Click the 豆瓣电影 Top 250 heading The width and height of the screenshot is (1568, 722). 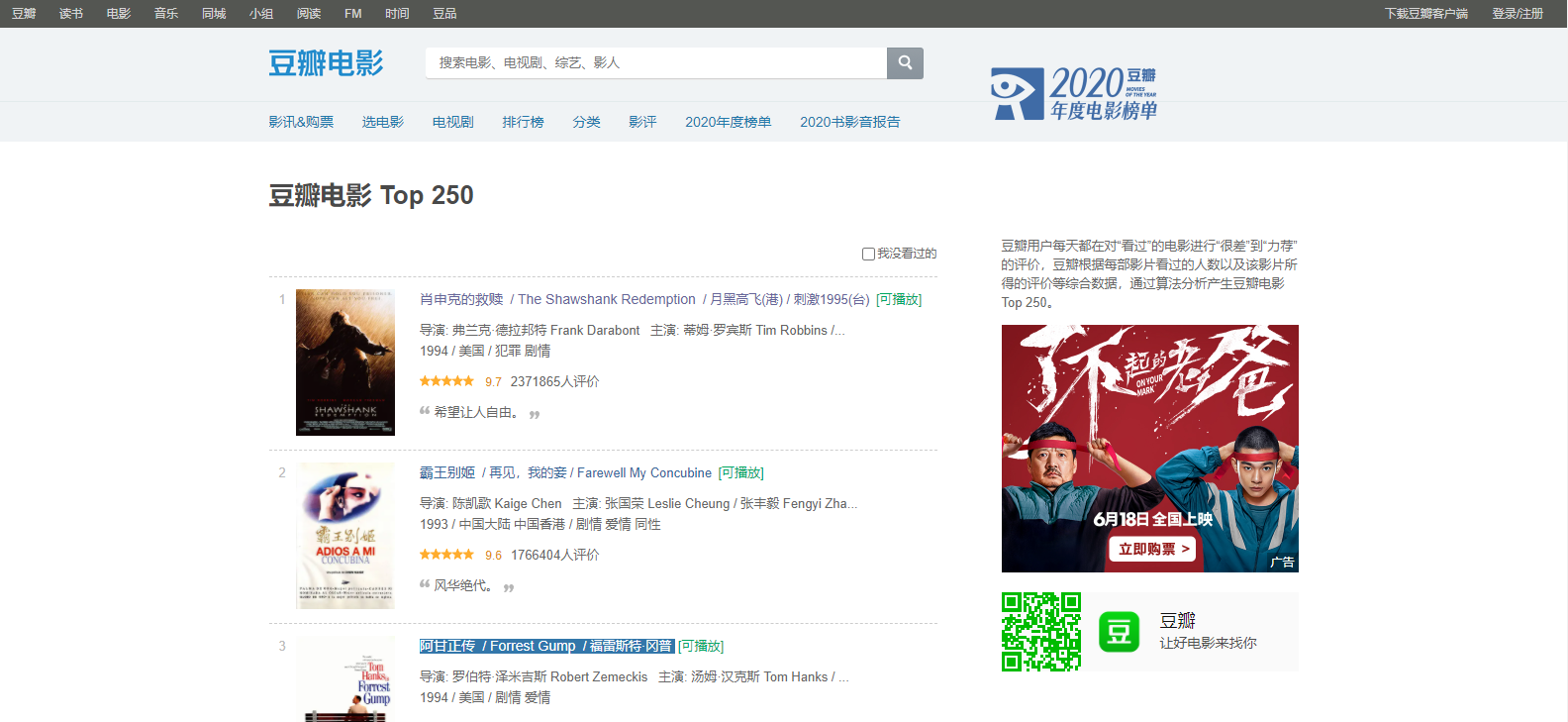tap(371, 195)
